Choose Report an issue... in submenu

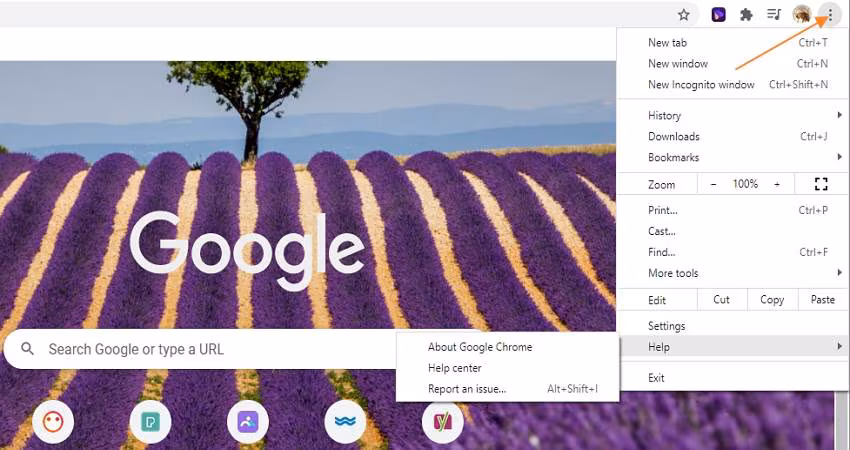[507, 389]
